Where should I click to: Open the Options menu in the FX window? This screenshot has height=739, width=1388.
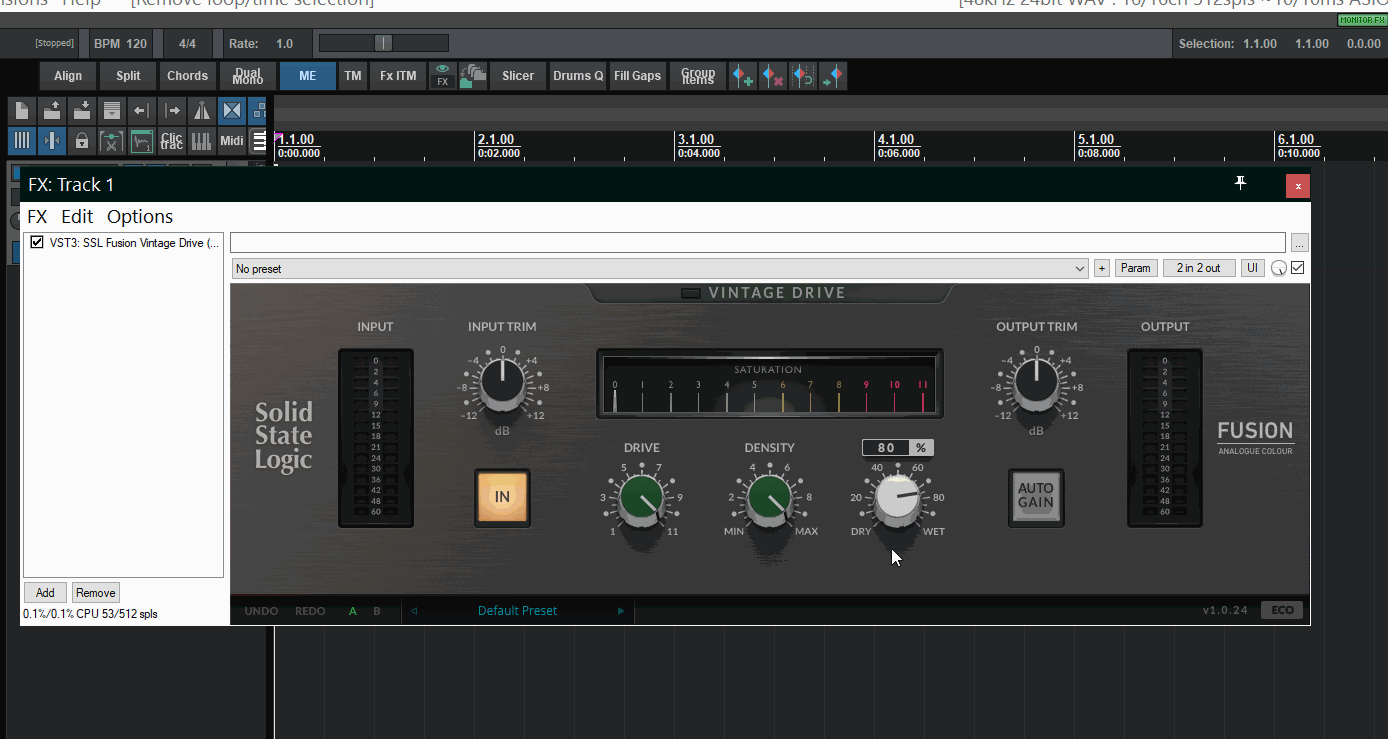pyautogui.click(x=140, y=217)
